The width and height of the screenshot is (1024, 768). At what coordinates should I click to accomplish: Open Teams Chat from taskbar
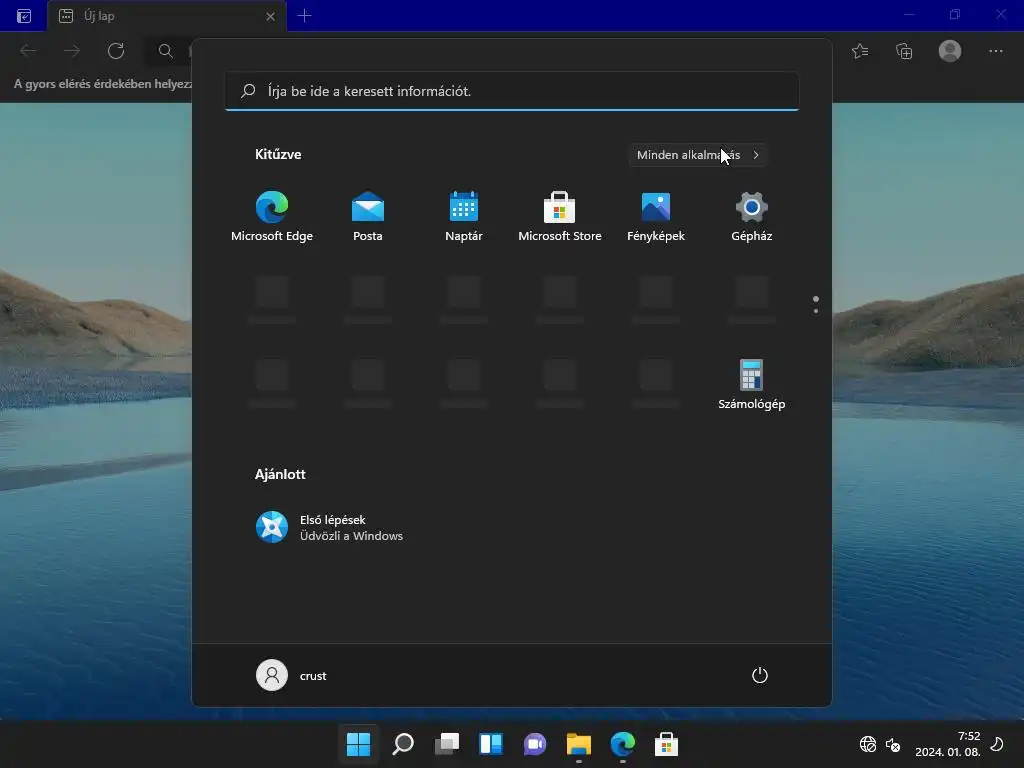(535, 744)
